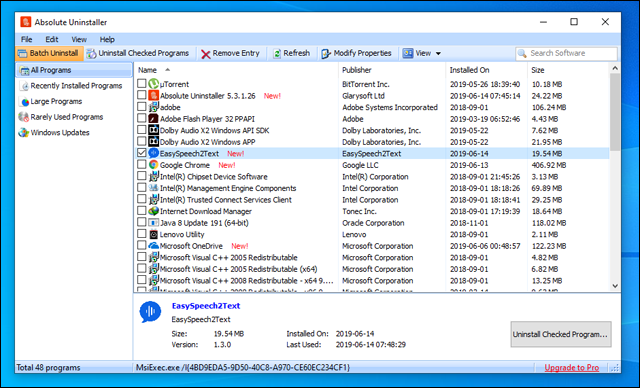
Task: Click the Total 48 programs status text
Action: point(48,368)
